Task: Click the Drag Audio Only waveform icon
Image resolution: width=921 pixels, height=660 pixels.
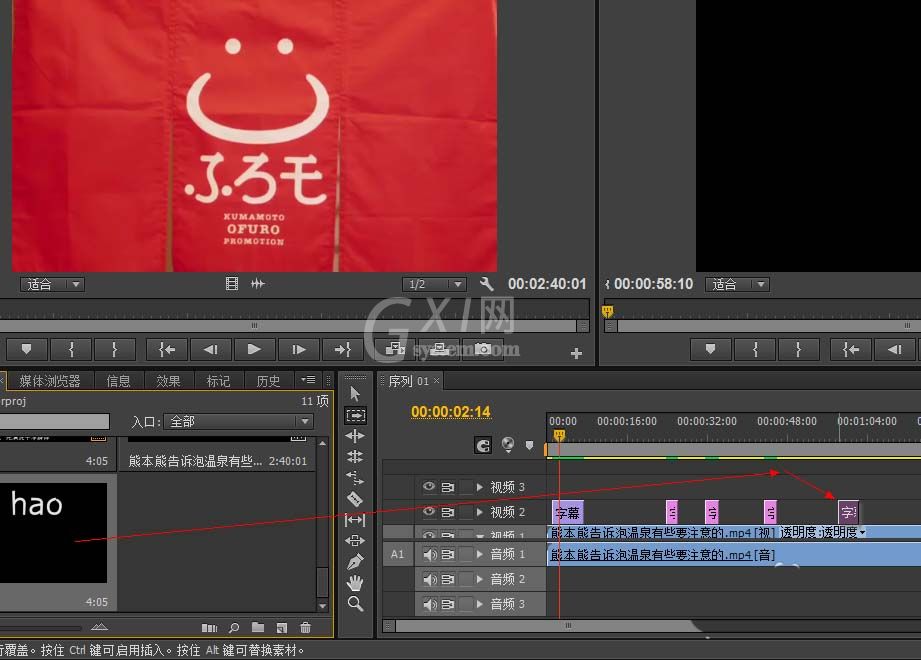Action: click(x=257, y=284)
